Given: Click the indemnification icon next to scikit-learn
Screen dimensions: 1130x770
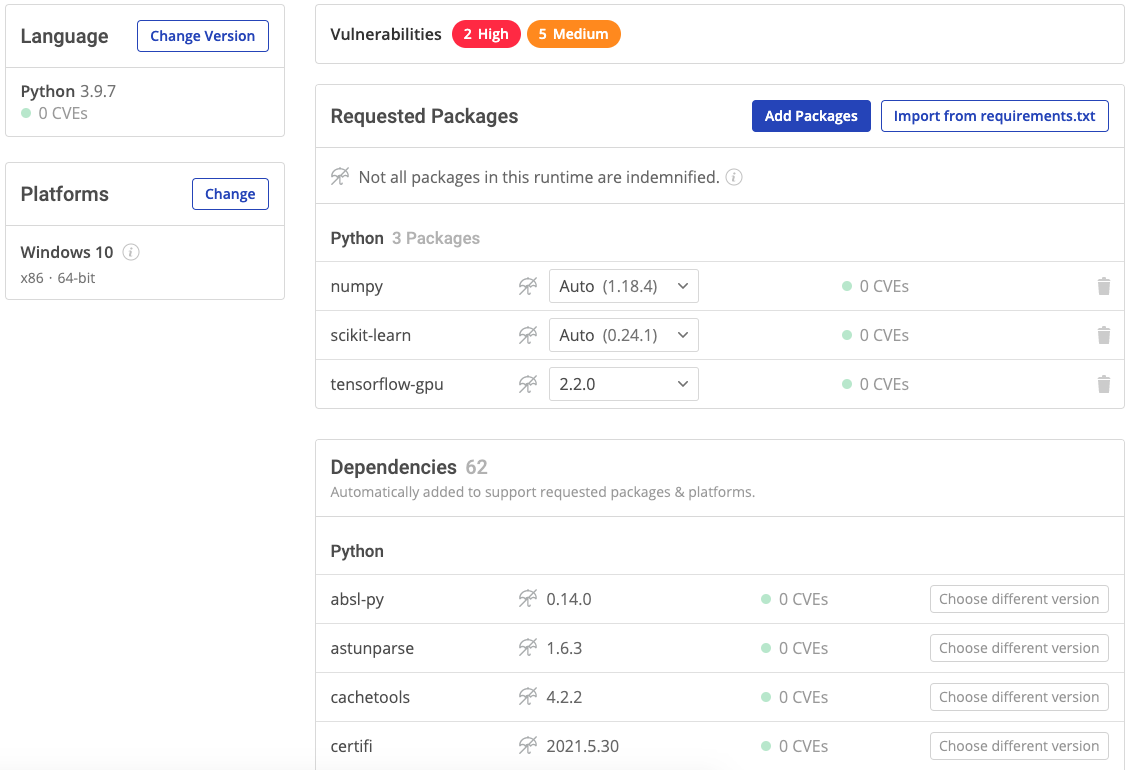Looking at the screenshot, I should pos(527,335).
